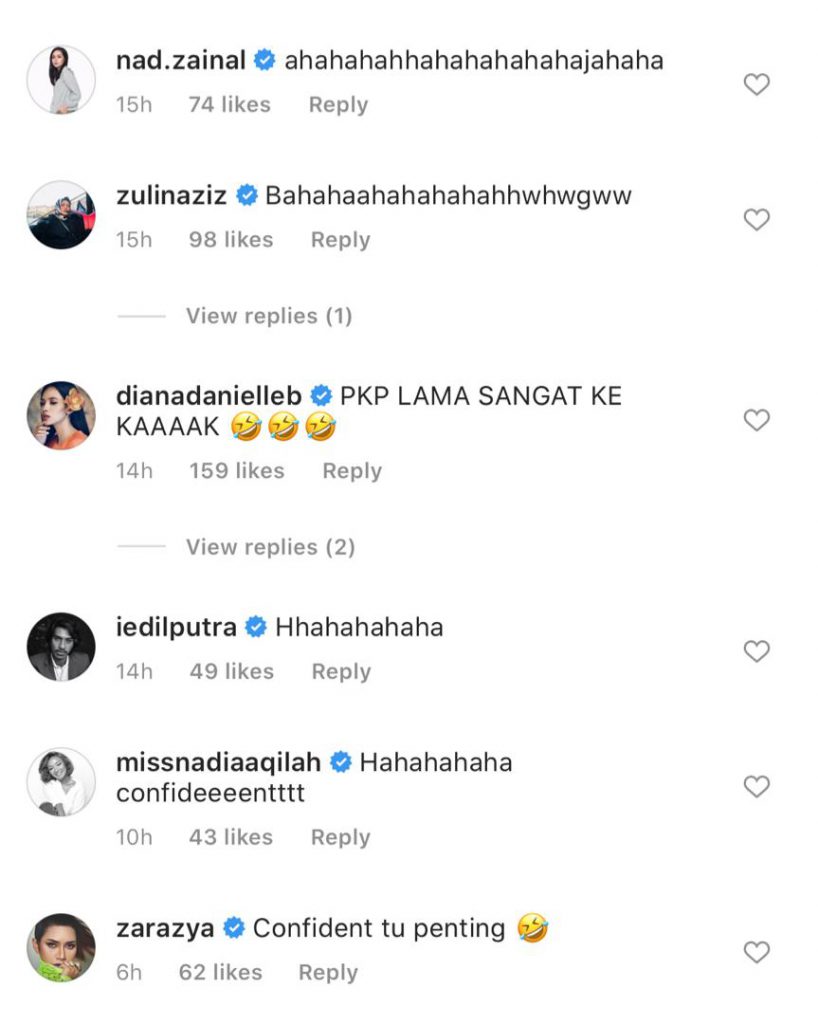Tap heart icon on zarazya's comment

pyautogui.click(x=757, y=951)
